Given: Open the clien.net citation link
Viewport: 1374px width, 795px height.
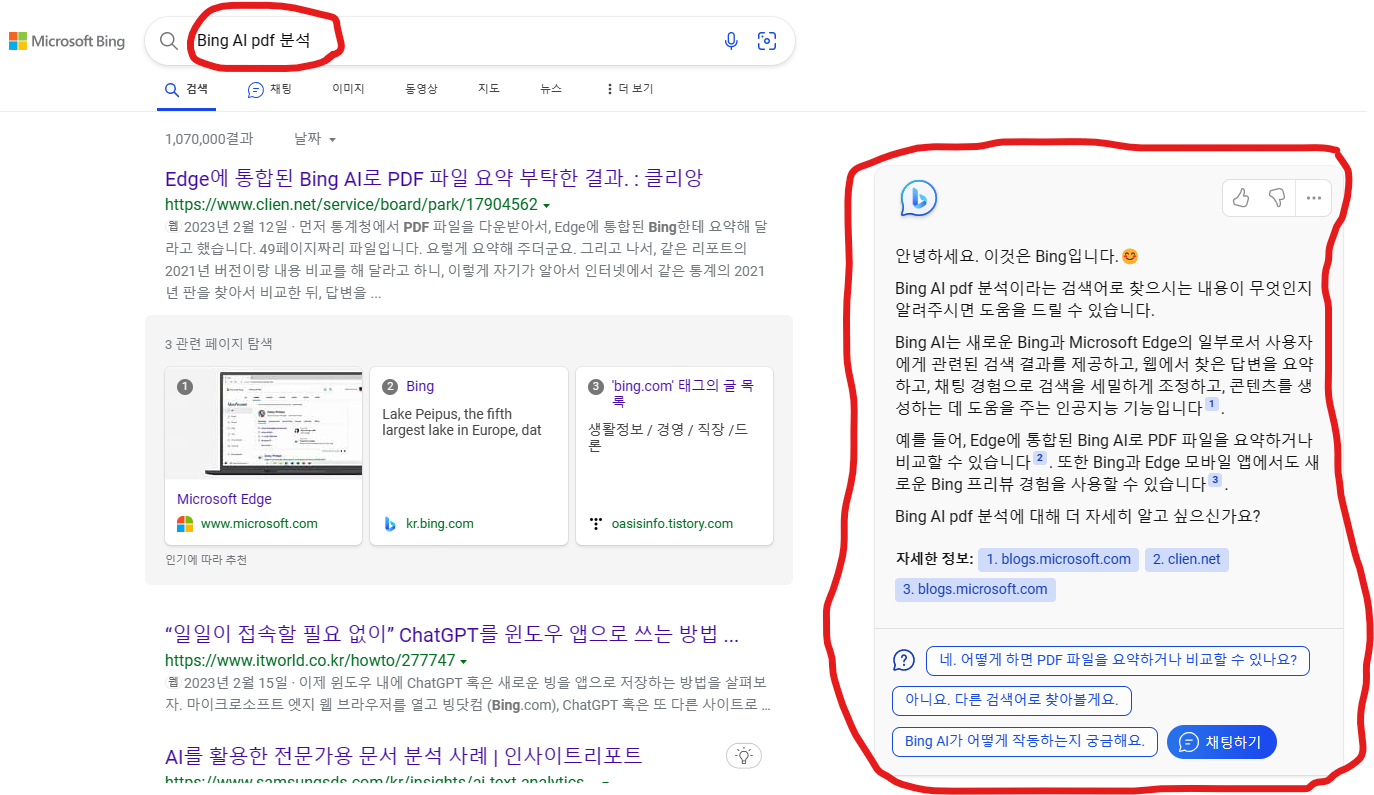Looking at the screenshot, I should click(x=1187, y=559).
